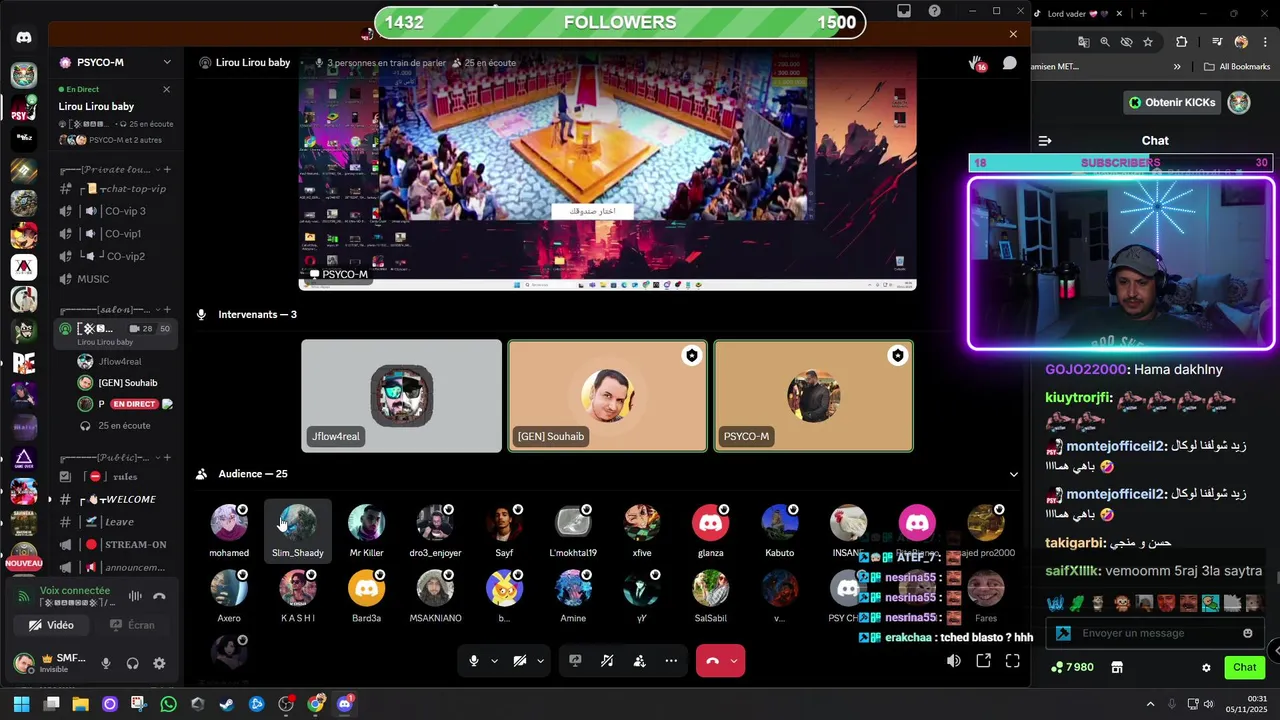Open Chrome extensions puzzle icon
This screenshot has height=720, width=1280.
tap(1181, 42)
